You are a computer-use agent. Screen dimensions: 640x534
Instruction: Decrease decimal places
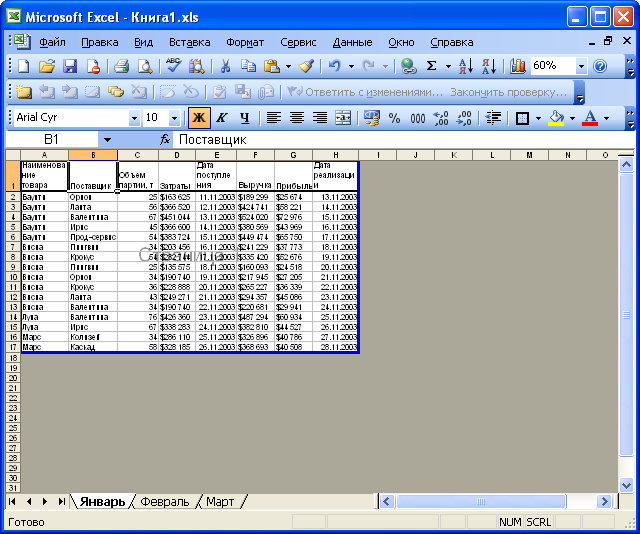click(464, 118)
